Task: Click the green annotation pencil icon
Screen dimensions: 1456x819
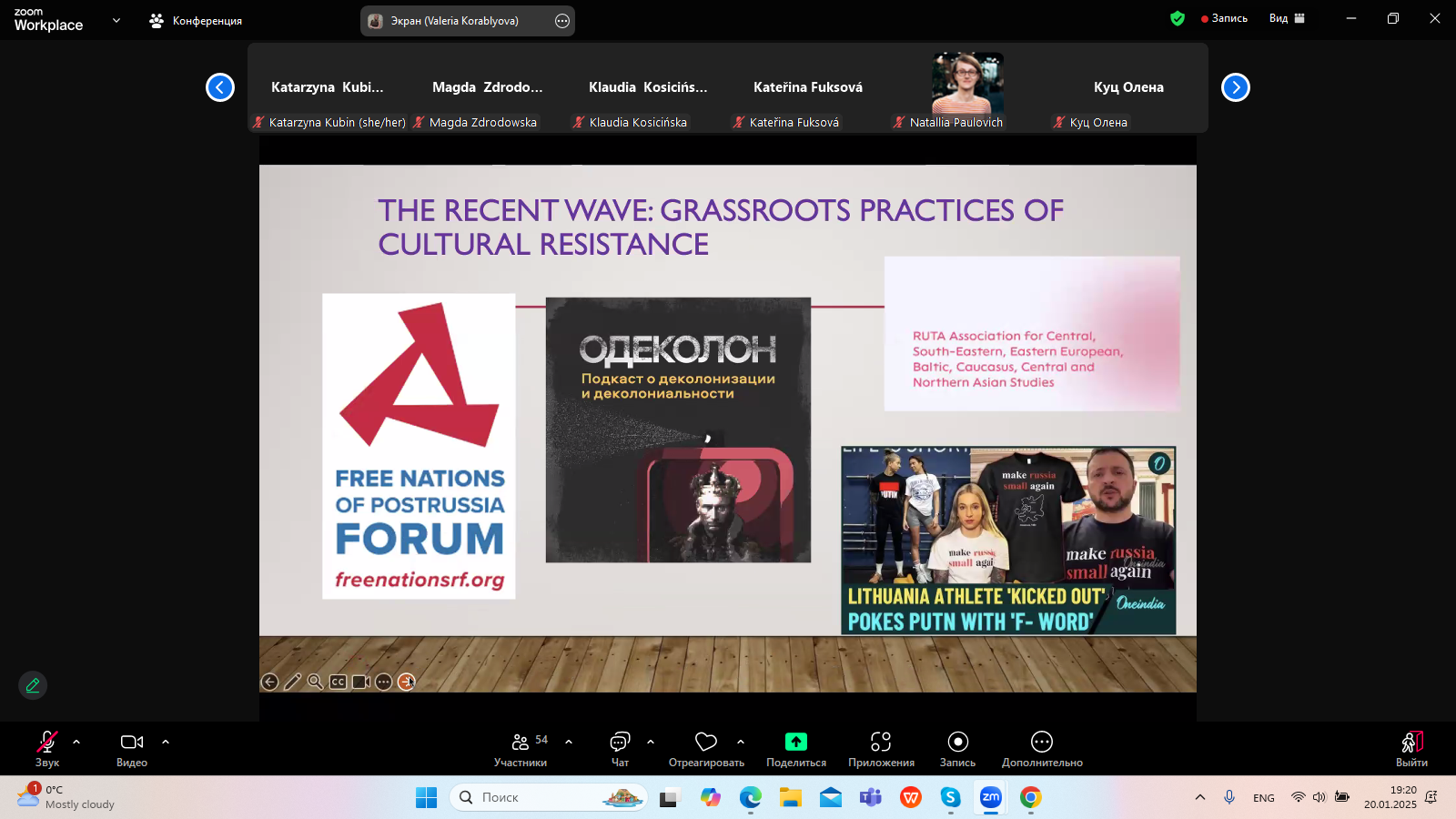Action: click(33, 685)
